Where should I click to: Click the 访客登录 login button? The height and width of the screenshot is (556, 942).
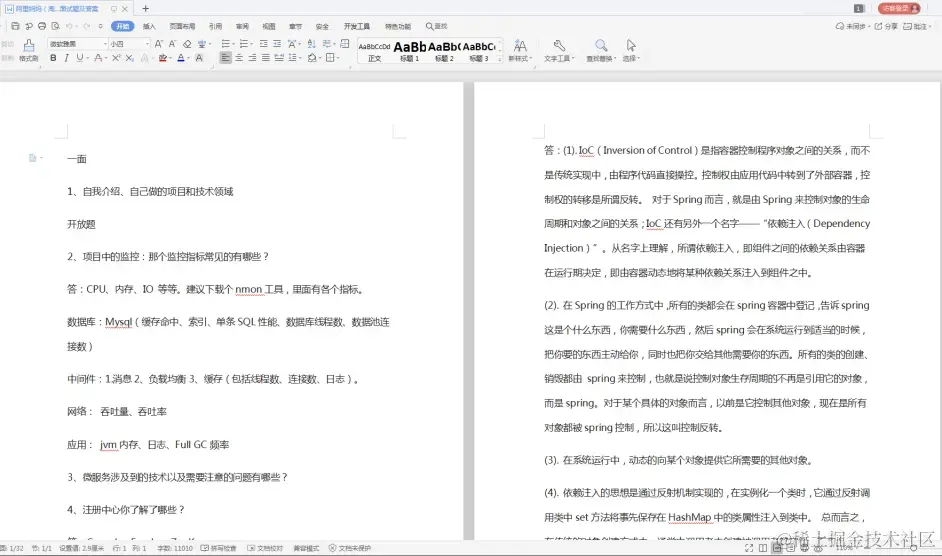(899, 8)
